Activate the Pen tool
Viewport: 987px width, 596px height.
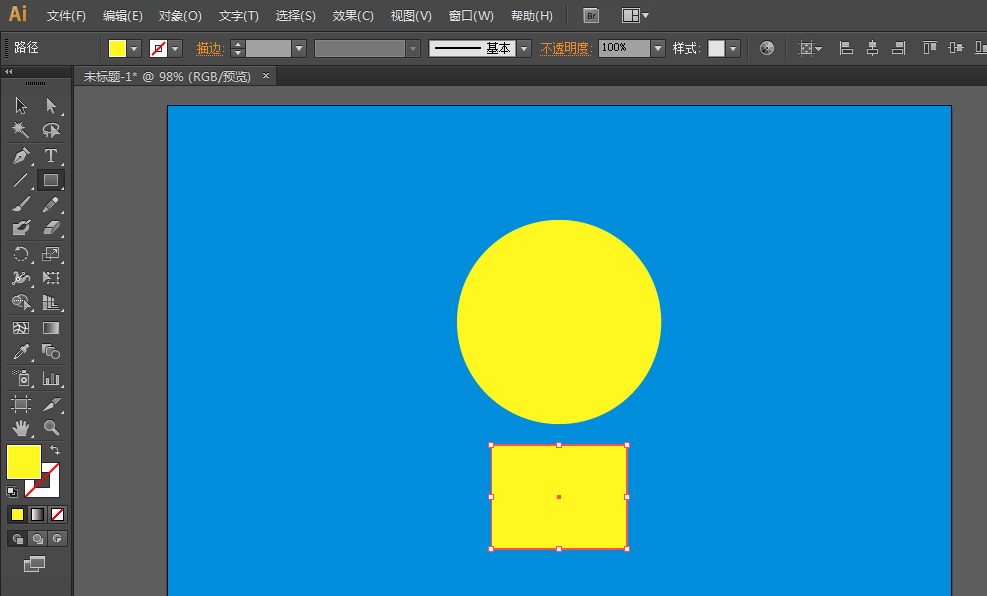(x=20, y=155)
